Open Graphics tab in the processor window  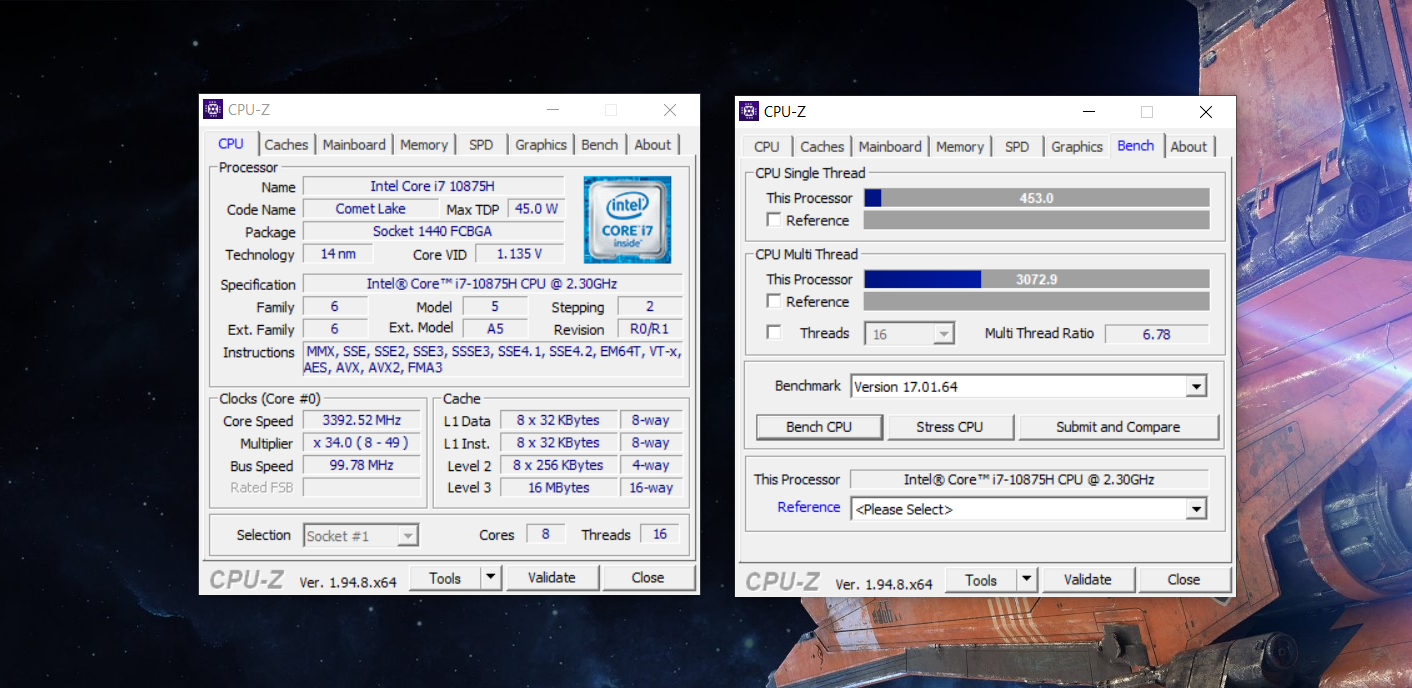click(541, 145)
